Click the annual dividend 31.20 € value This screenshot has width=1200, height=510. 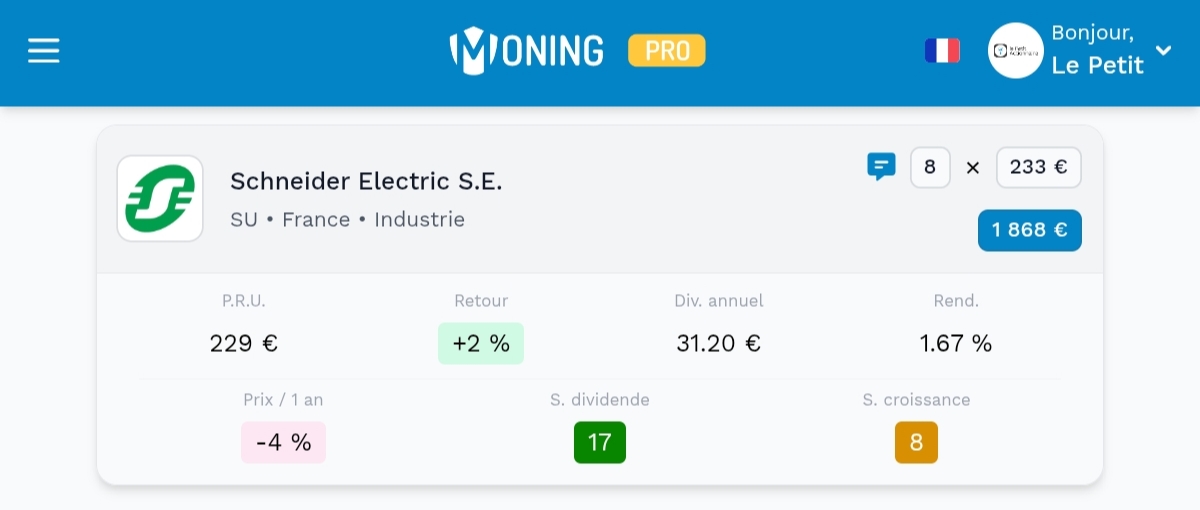pos(718,344)
